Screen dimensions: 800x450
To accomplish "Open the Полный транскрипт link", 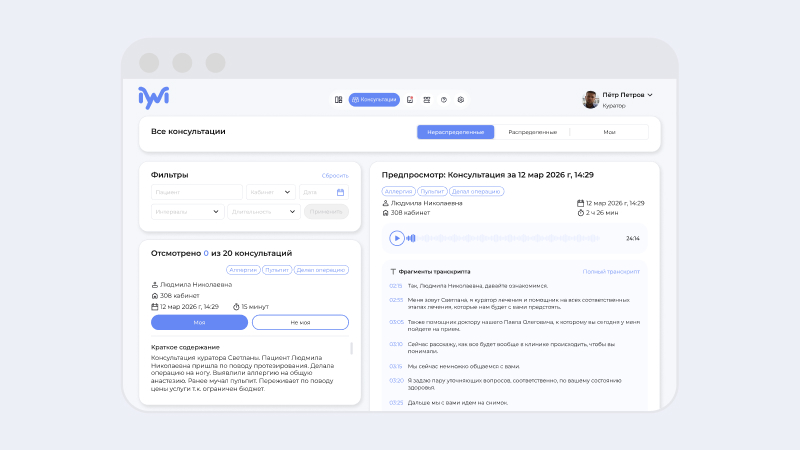I will (x=611, y=272).
